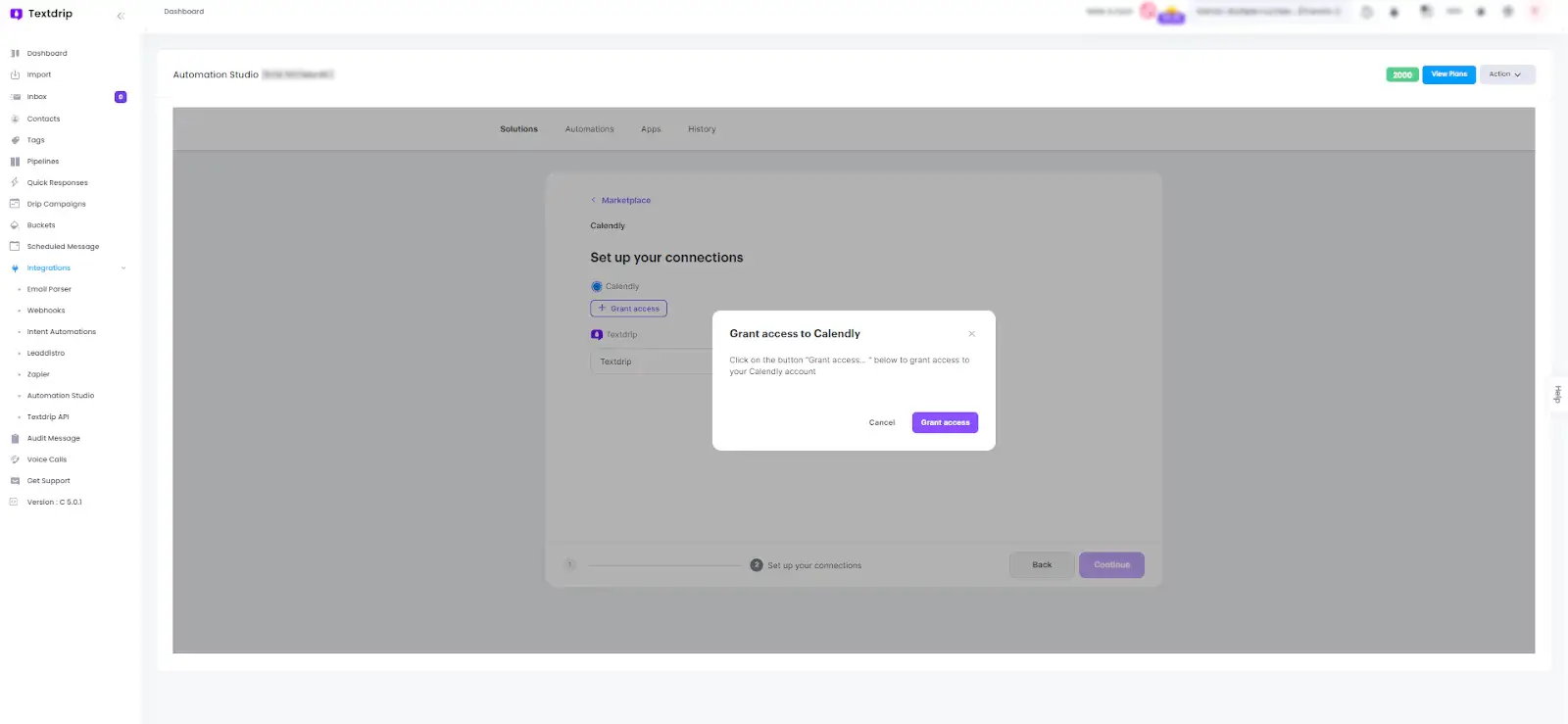Screen dimensions: 1568x724
Task: Click the Set up your connections heading
Action: (666, 258)
